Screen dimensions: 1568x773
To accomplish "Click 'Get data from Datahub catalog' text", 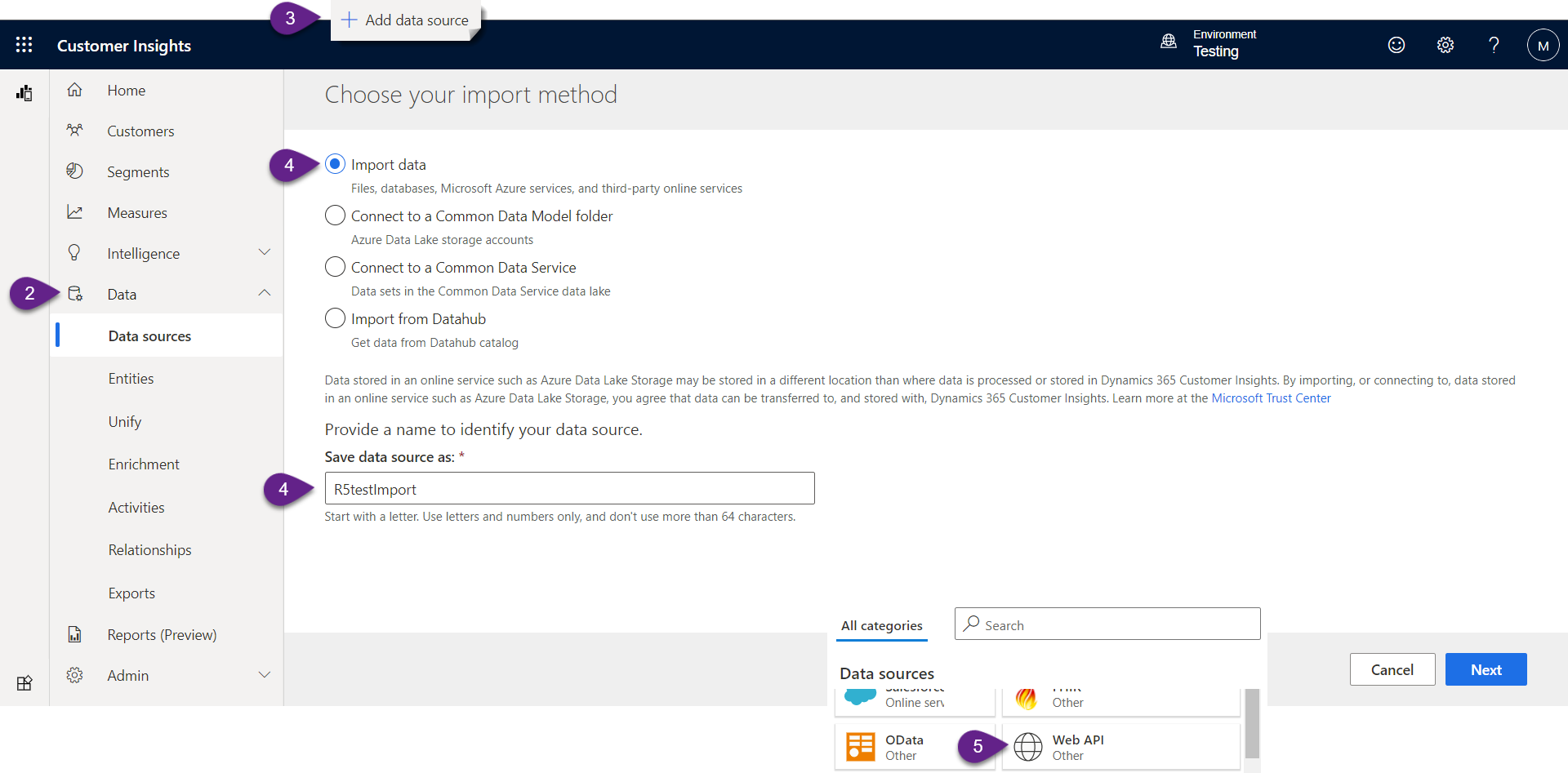I will (434, 343).
